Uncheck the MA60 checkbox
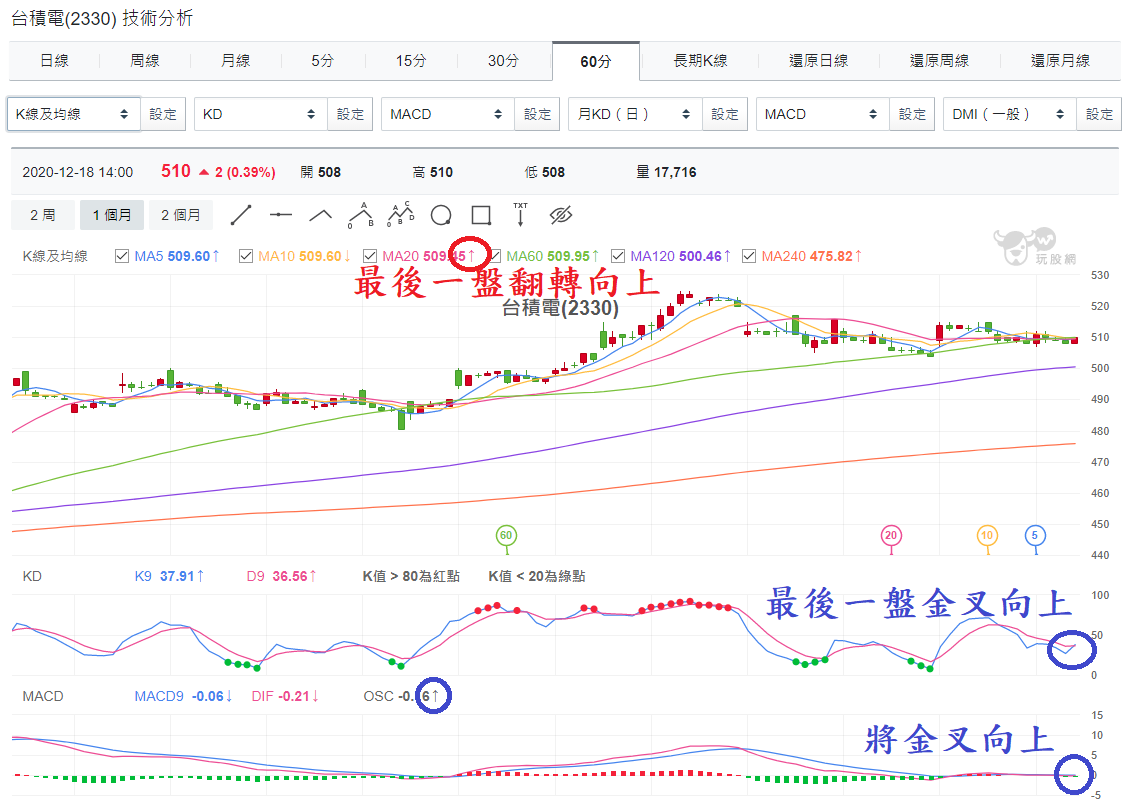The width and height of the screenshot is (1143, 806). coord(496,256)
